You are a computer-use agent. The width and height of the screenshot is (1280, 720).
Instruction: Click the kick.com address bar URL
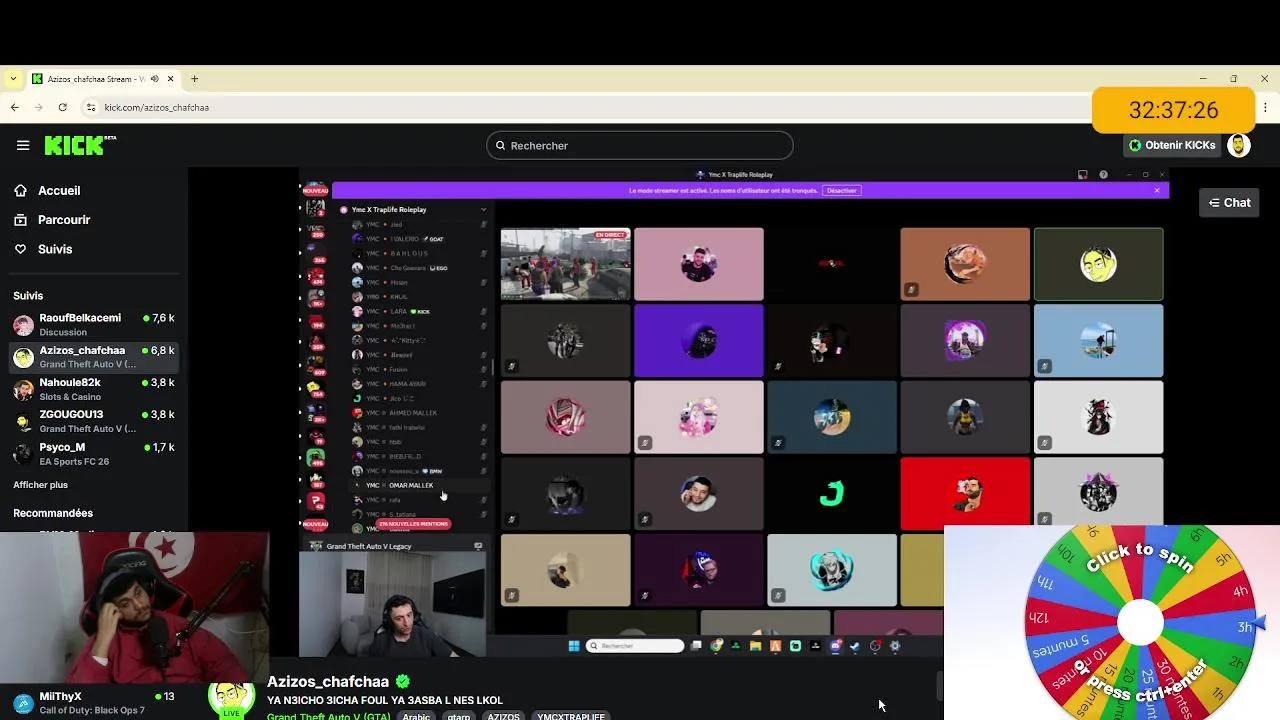click(x=156, y=107)
